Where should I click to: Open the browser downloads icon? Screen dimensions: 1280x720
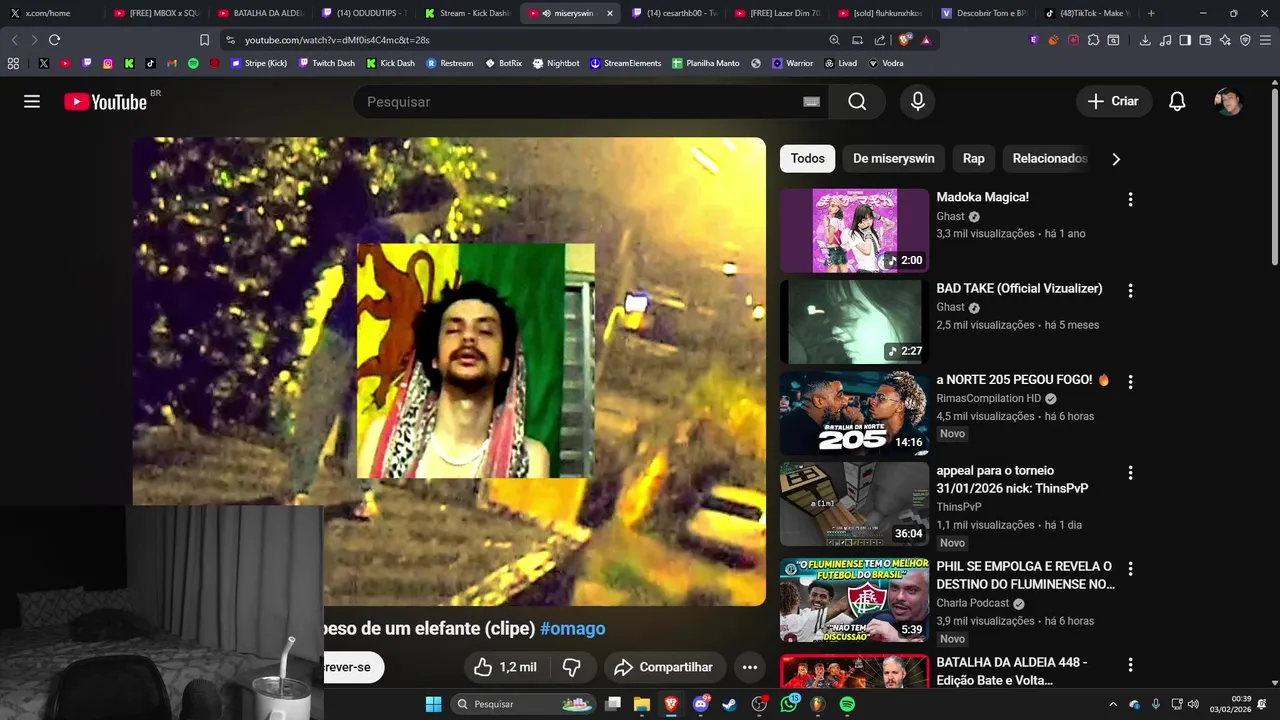[x=1145, y=40]
